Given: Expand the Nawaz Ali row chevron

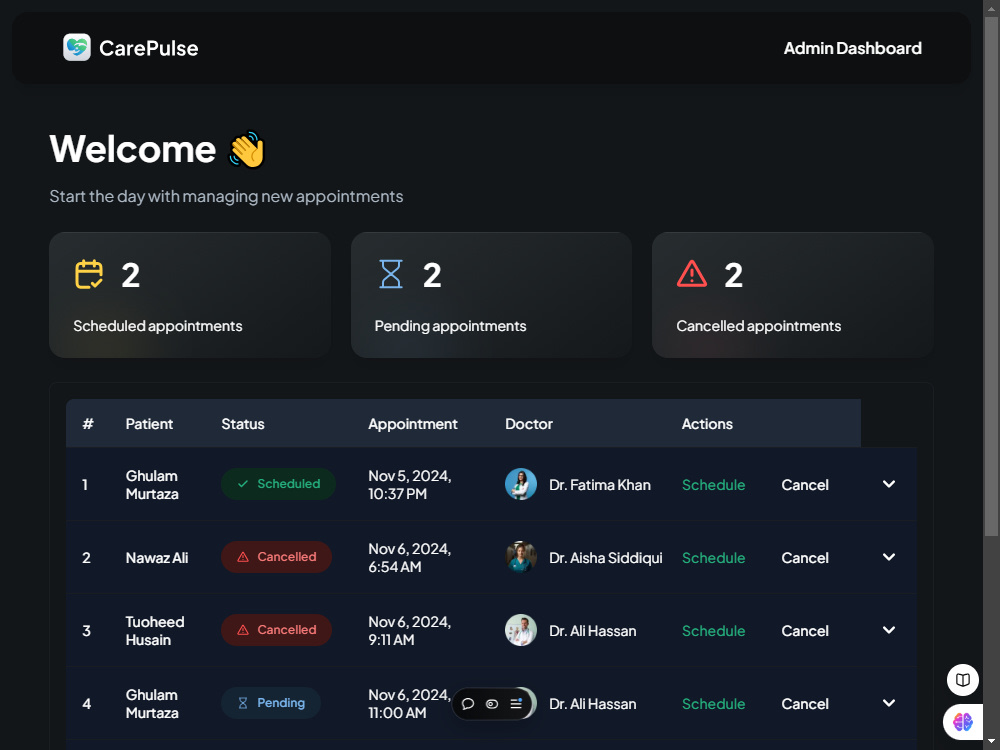Looking at the screenshot, I should click(x=888, y=557).
